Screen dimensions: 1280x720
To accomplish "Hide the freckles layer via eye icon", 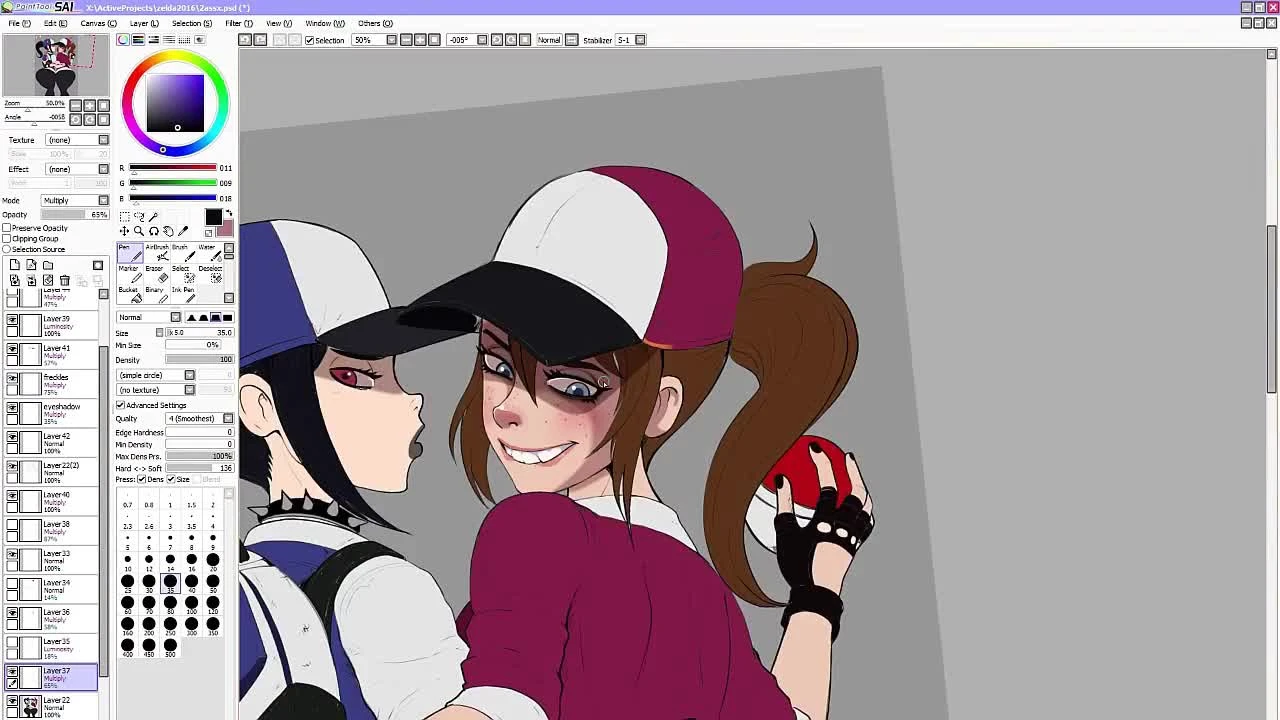I will (12, 378).
